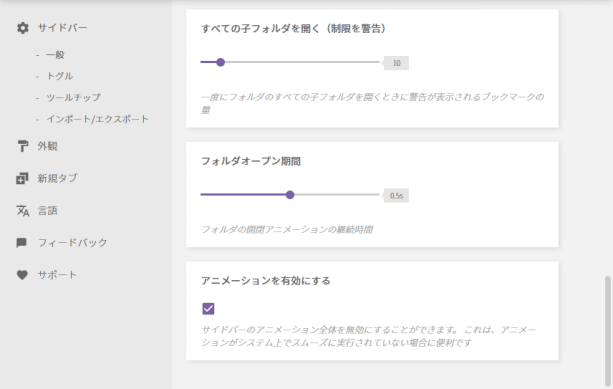Open the 一般 submenu item
The width and height of the screenshot is (613, 389).
coord(55,55)
